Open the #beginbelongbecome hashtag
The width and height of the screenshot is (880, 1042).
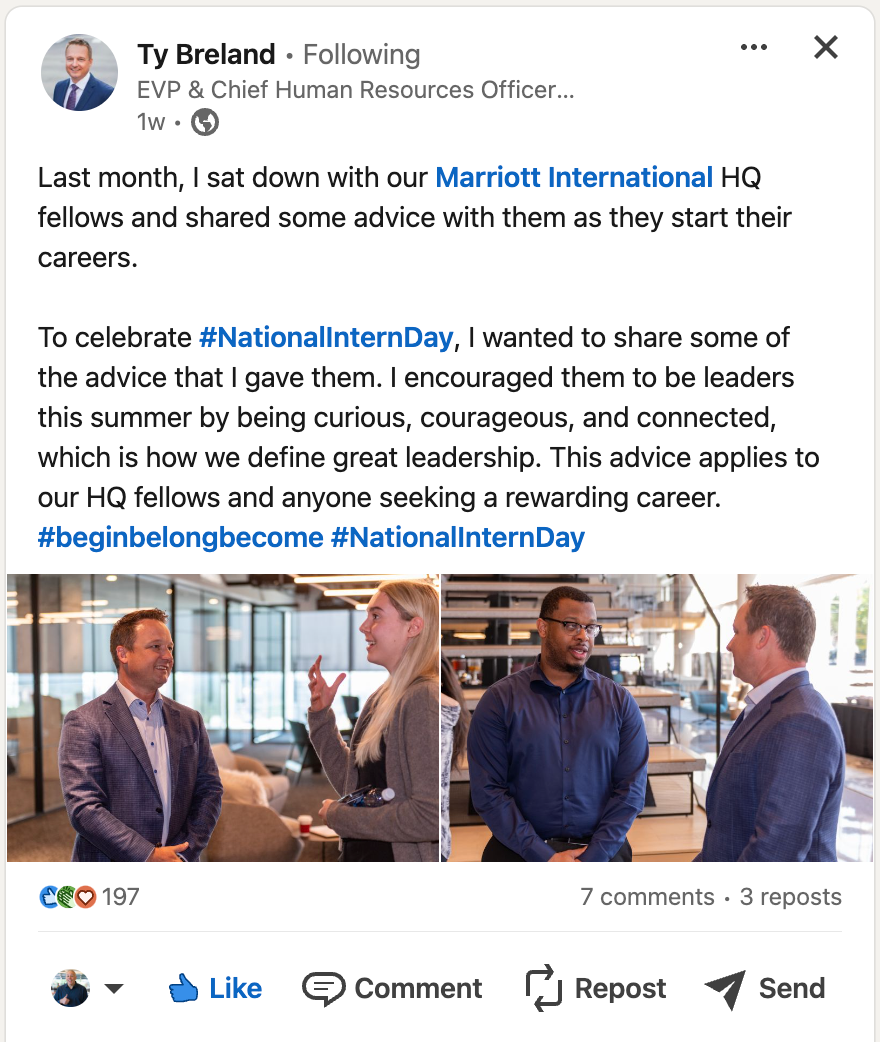tap(180, 538)
